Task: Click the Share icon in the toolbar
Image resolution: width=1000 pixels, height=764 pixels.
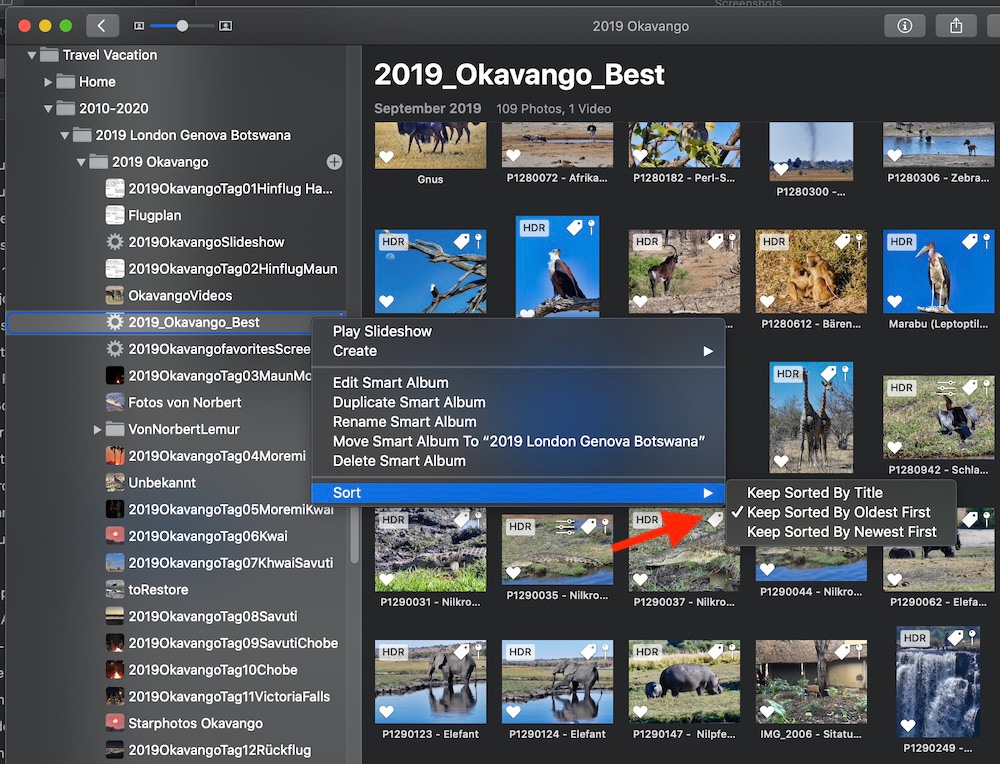Action: pyautogui.click(x=956, y=26)
